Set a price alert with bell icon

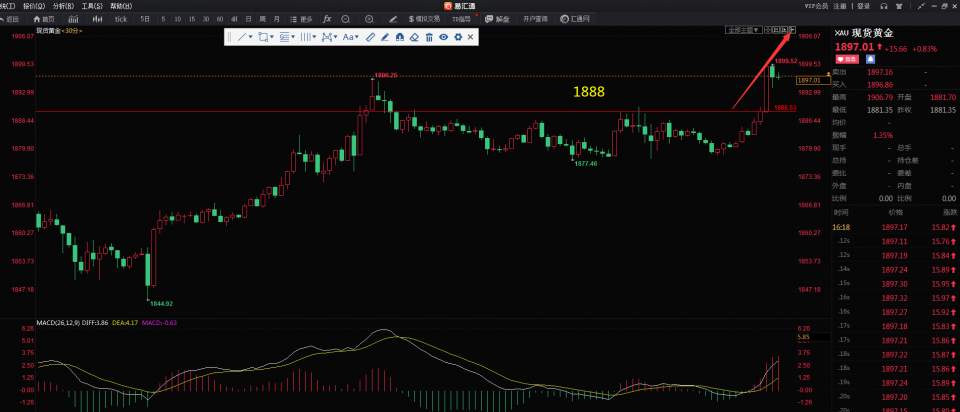coord(870,59)
